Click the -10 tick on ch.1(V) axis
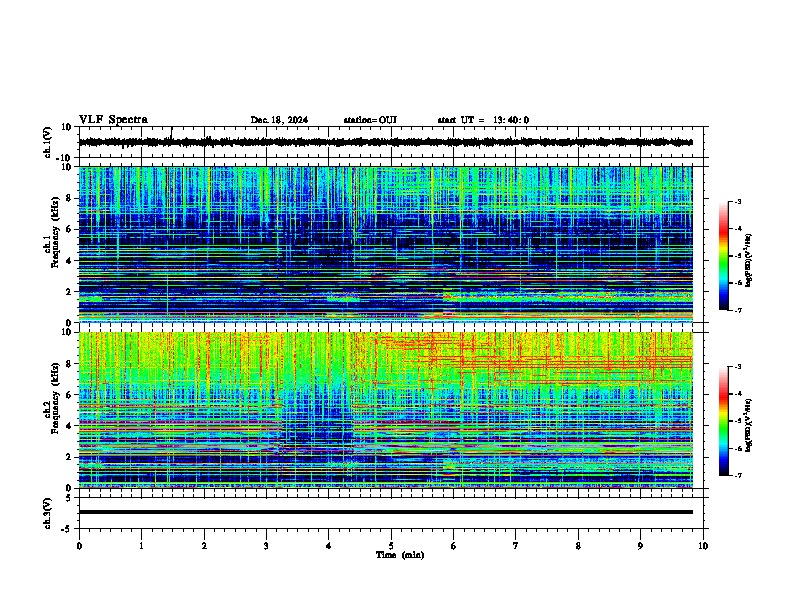792x612 pixels. tap(65, 158)
